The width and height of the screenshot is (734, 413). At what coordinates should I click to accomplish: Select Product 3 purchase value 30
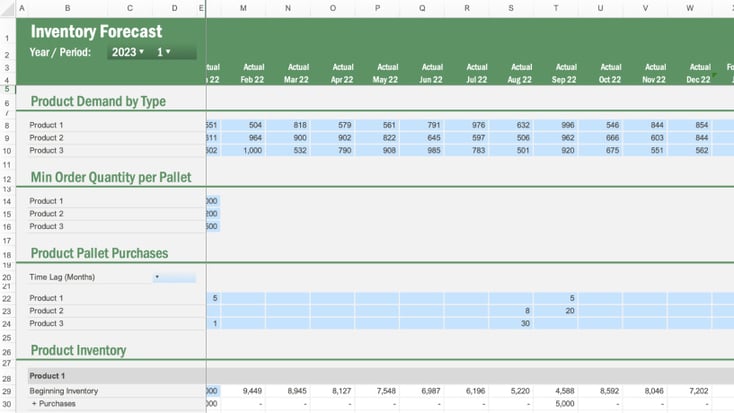(511, 323)
